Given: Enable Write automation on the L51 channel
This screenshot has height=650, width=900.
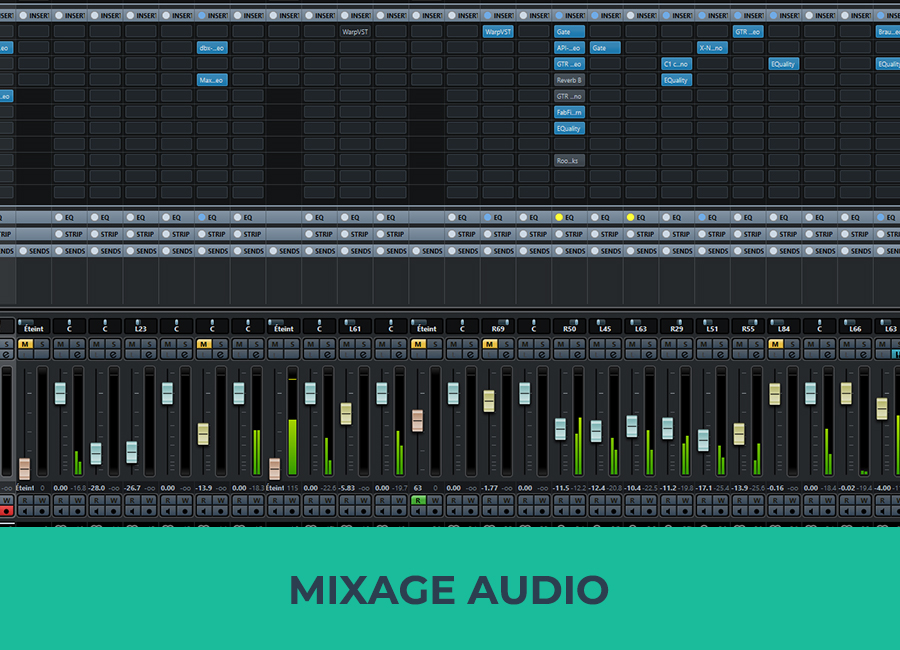Looking at the screenshot, I should pyautogui.click(x=720, y=499).
